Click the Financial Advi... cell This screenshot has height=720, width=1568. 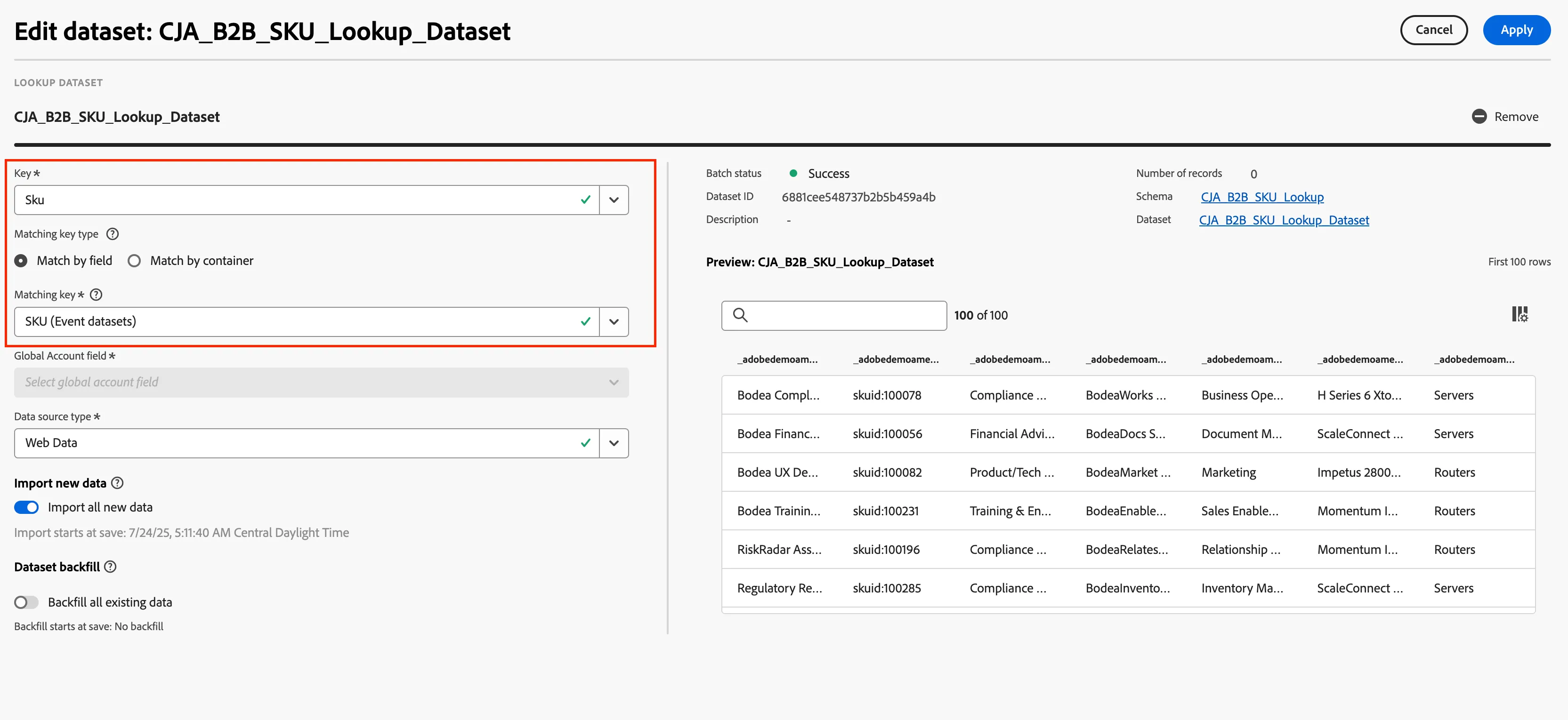(x=1011, y=433)
